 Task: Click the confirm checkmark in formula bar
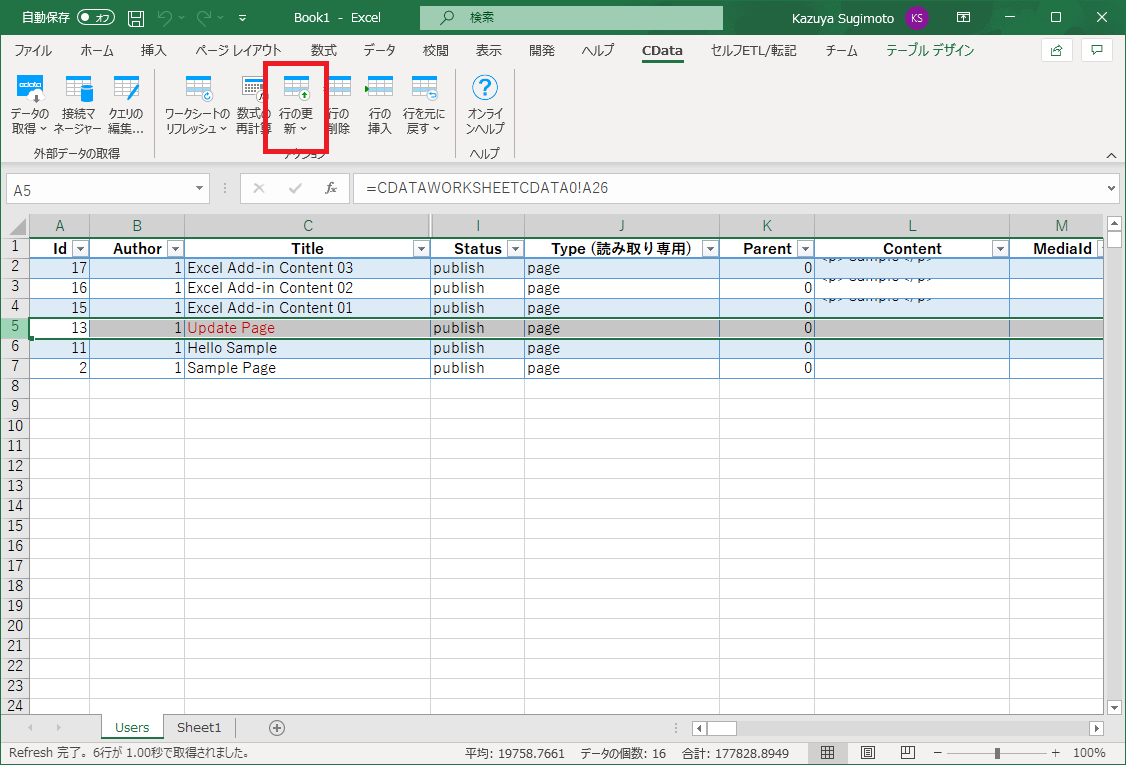click(x=295, y=188)
